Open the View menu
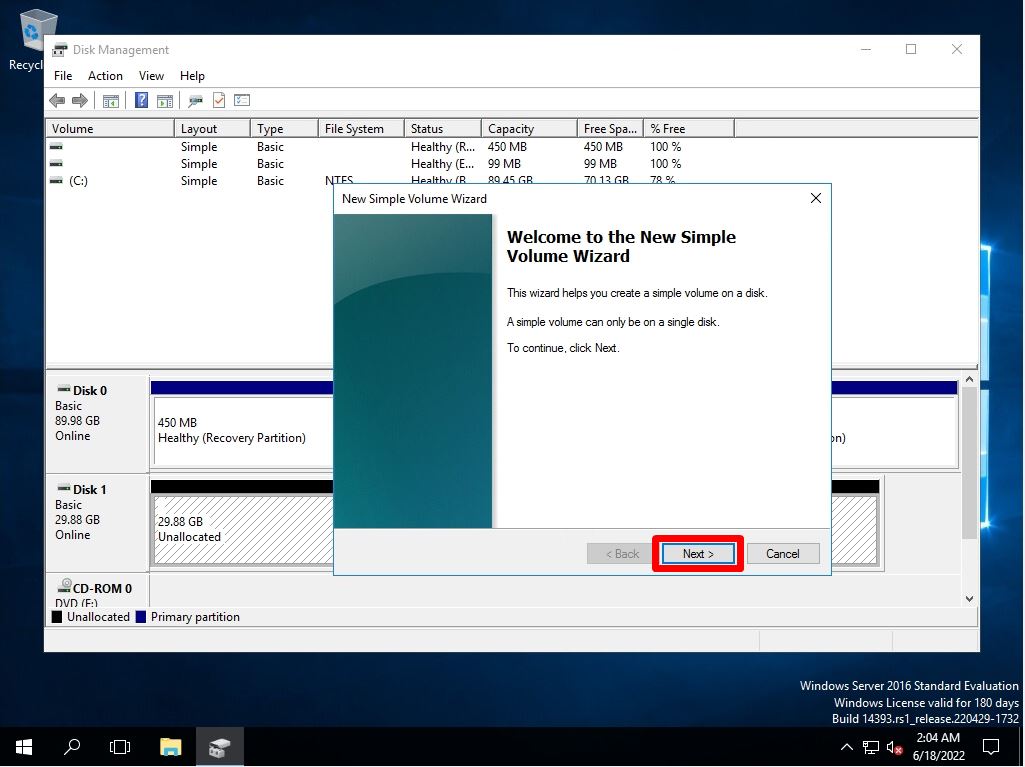This screenshot has width=1025, height=767. tap(151, 75)
